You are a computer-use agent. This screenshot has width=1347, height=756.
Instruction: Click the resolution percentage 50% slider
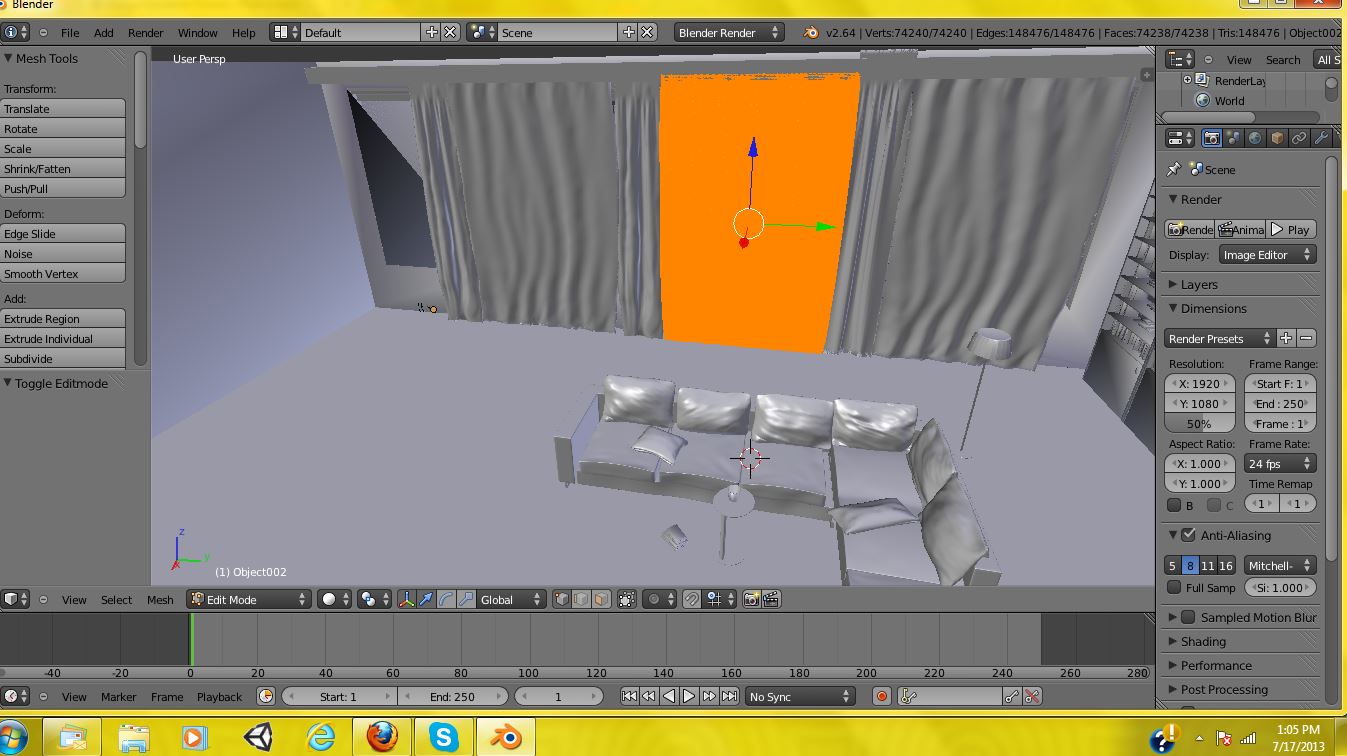pyautogui.click(x=1199, y=424)
